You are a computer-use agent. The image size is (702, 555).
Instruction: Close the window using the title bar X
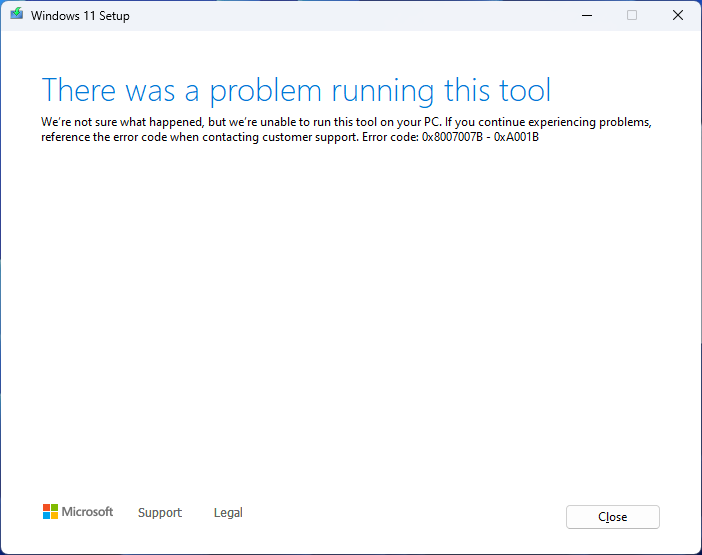click(x=678, y=16)
